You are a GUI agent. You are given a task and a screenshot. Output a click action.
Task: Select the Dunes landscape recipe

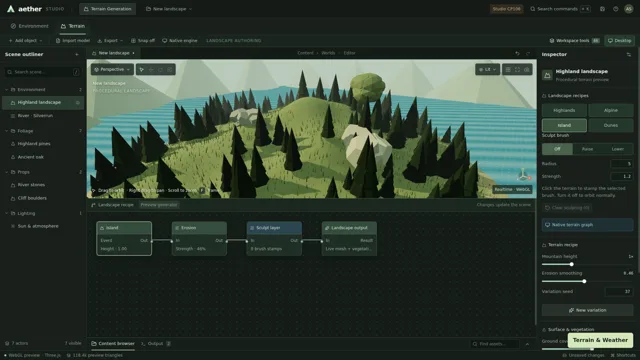point(611,125)
